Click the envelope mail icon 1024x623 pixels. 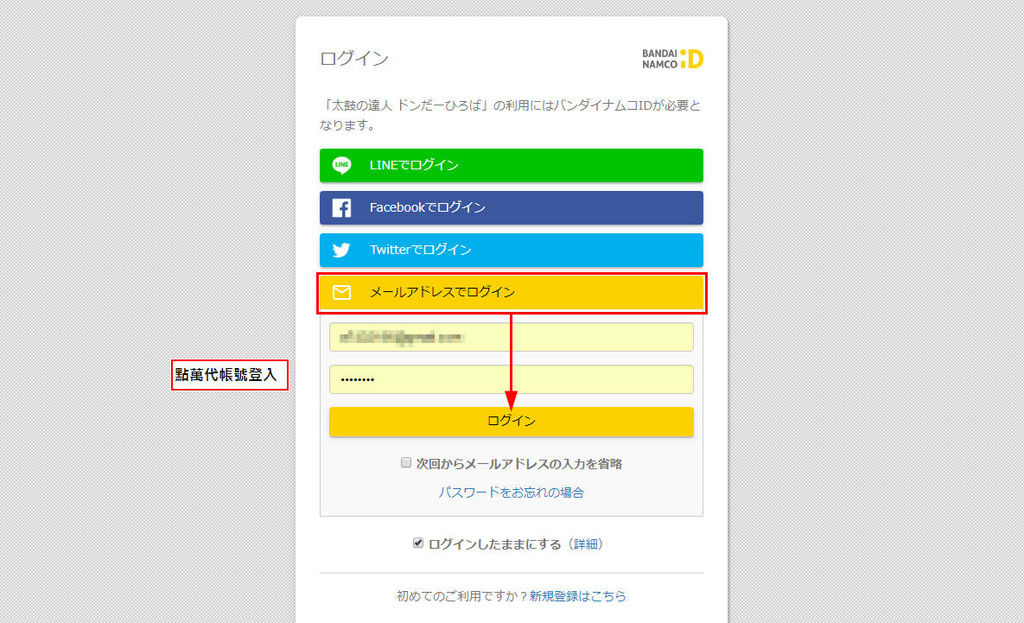(x=342, y=292)
